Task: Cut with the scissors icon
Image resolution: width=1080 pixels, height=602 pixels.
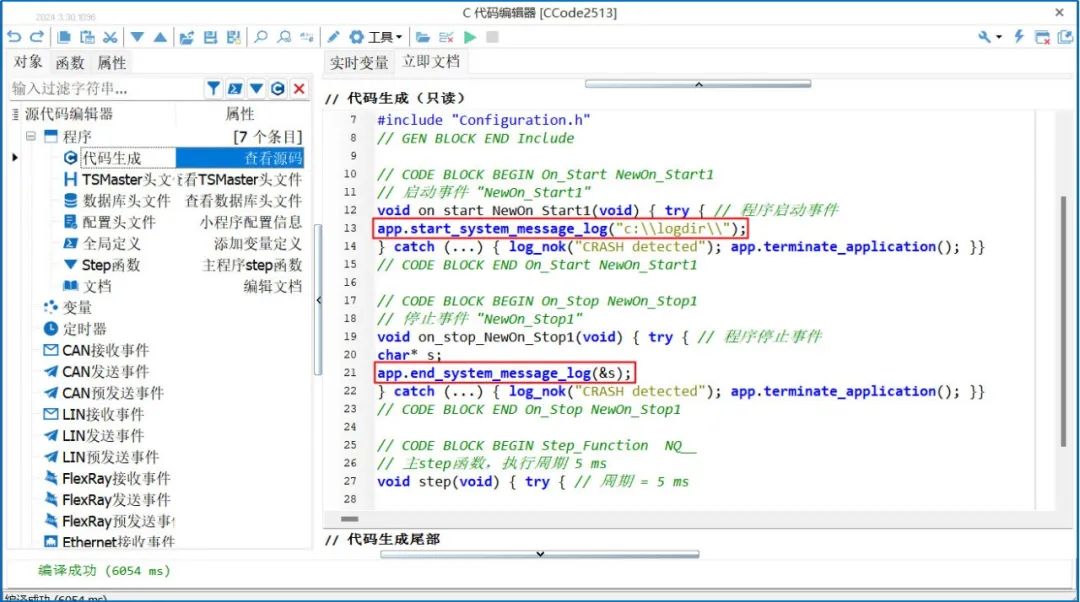Action: 110,37
